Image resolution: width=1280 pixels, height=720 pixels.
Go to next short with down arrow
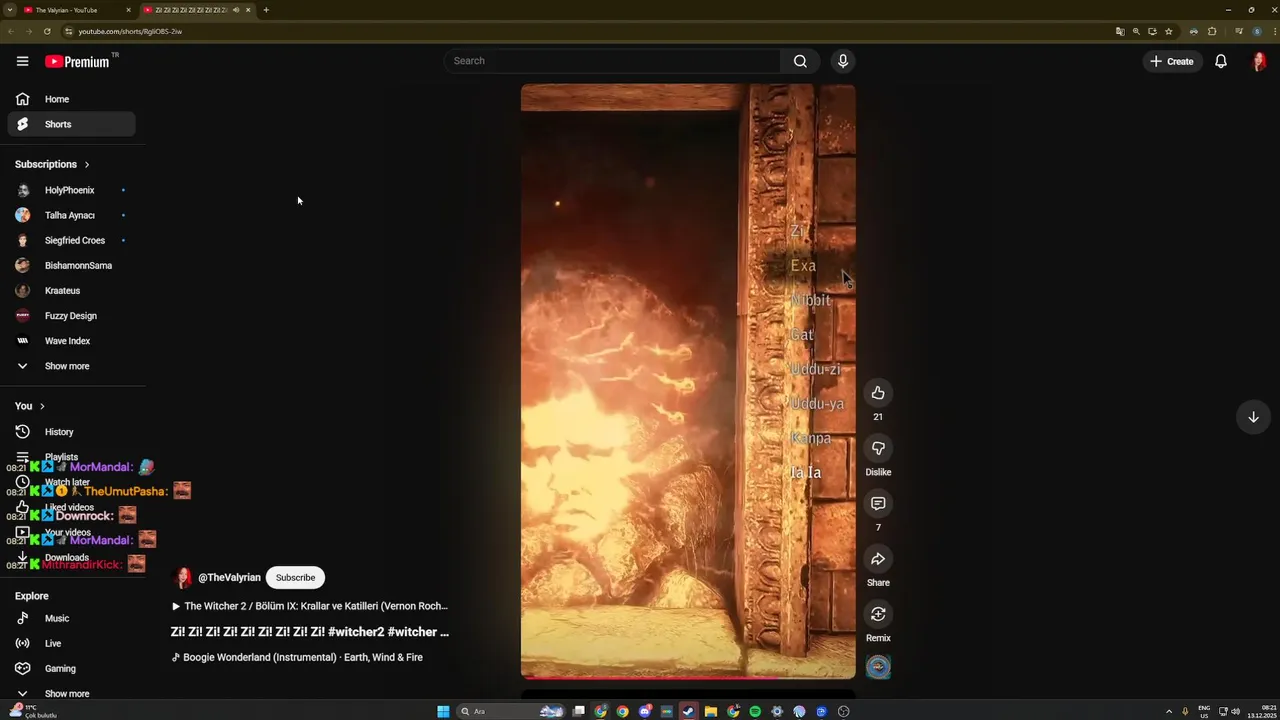[x=1253, y=417]
